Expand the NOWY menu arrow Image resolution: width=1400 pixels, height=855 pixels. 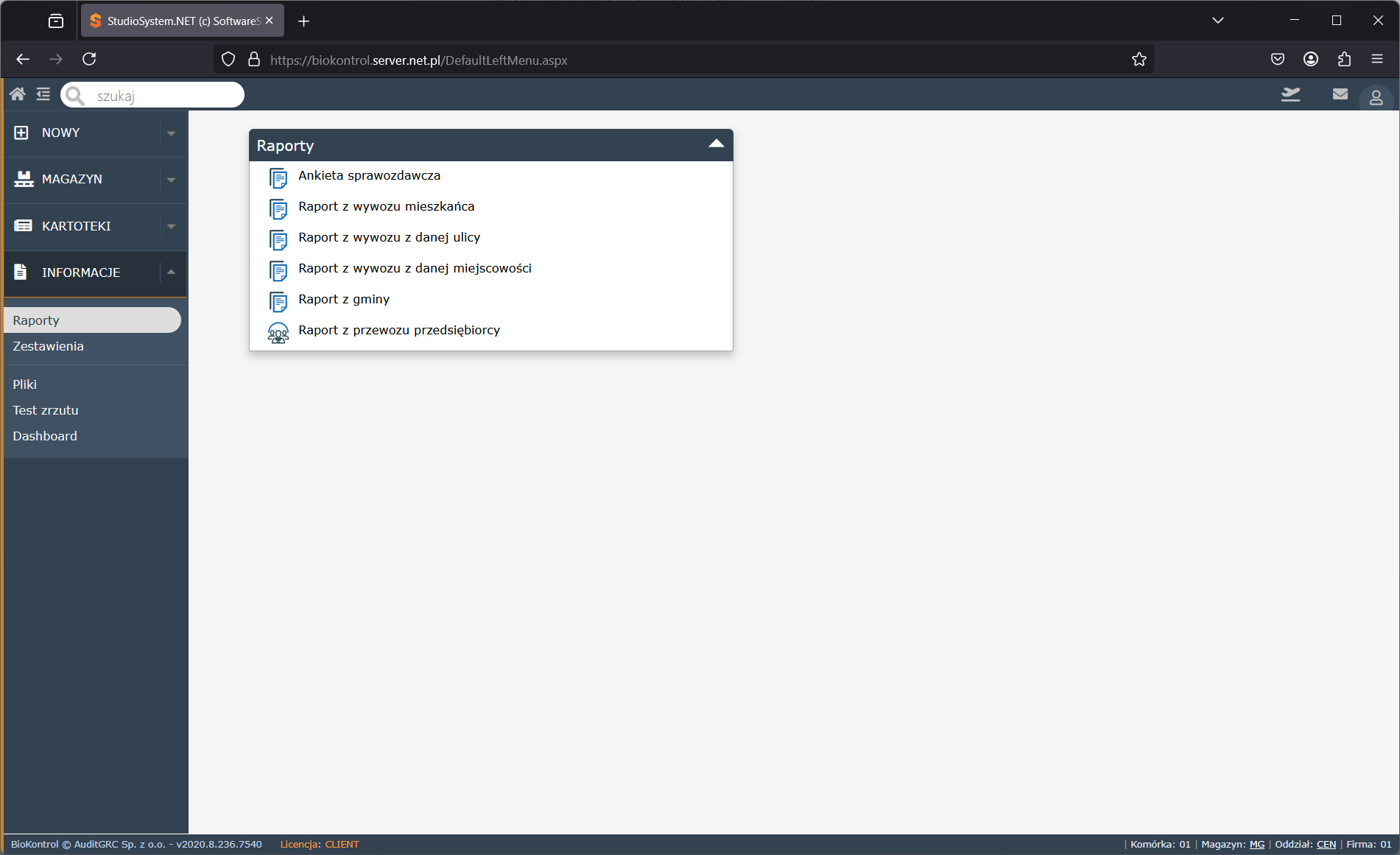[x=171, y=133]
